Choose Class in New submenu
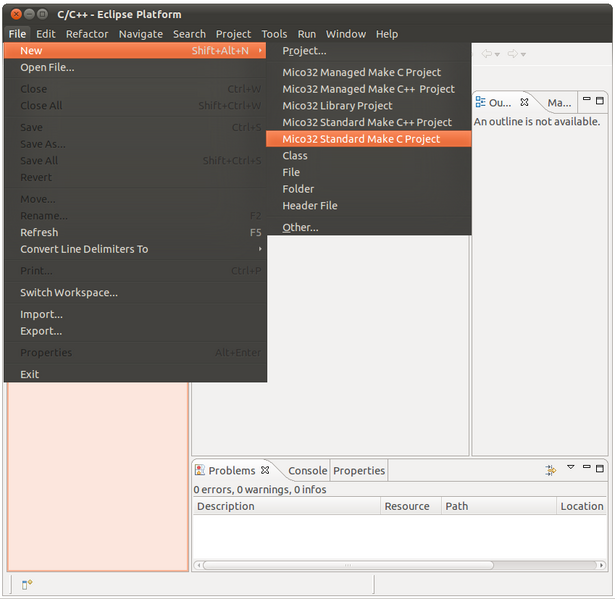 tap(368, 156)
